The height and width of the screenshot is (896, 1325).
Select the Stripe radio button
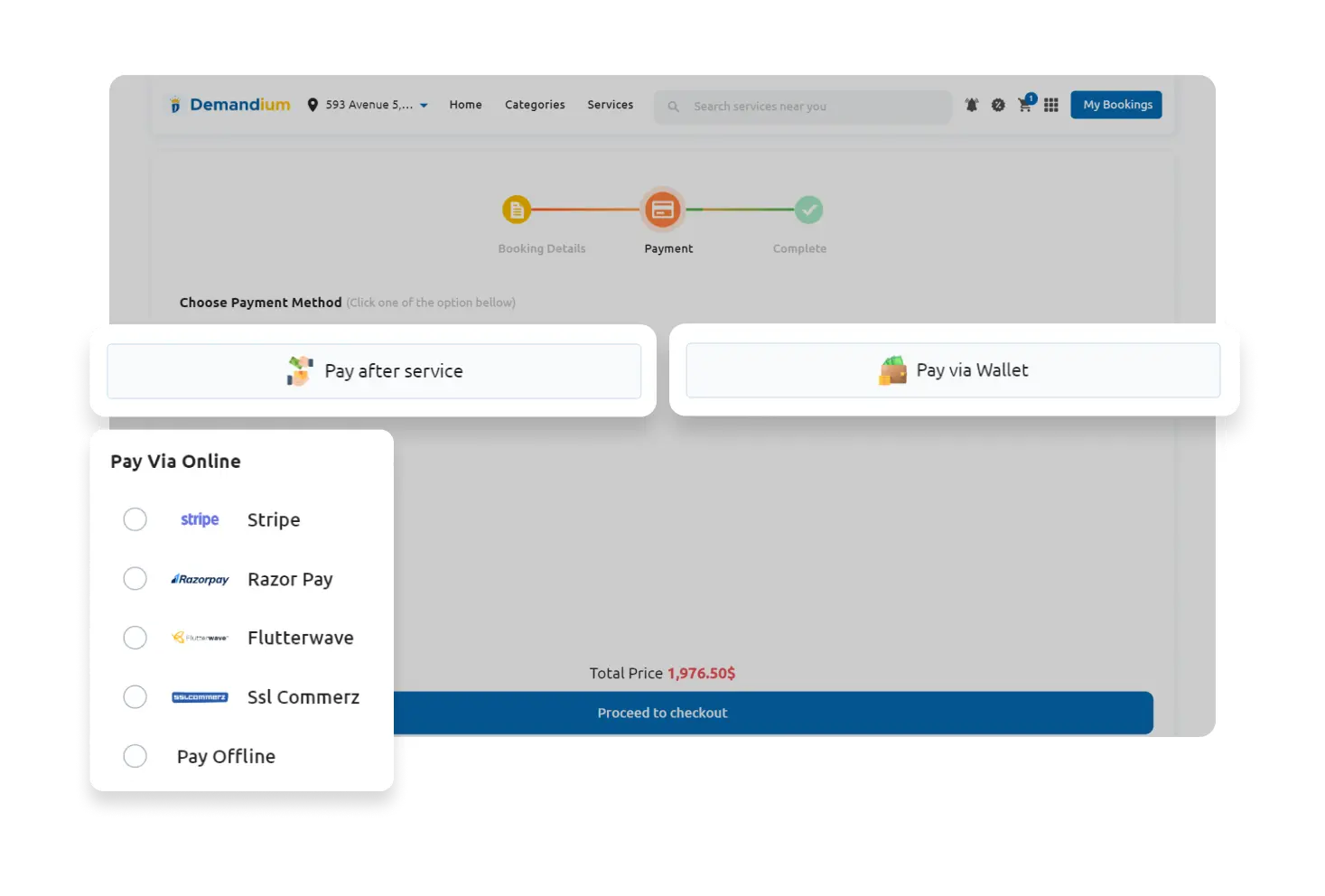(x=135, y=519)
